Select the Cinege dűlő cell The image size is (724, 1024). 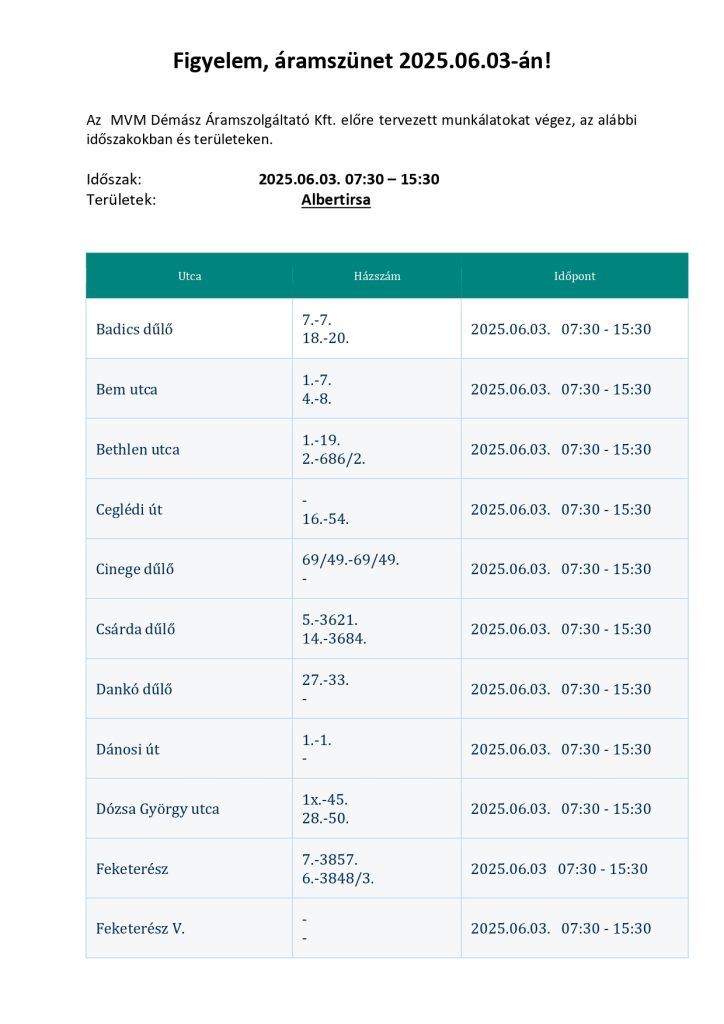tap(135, 569)
